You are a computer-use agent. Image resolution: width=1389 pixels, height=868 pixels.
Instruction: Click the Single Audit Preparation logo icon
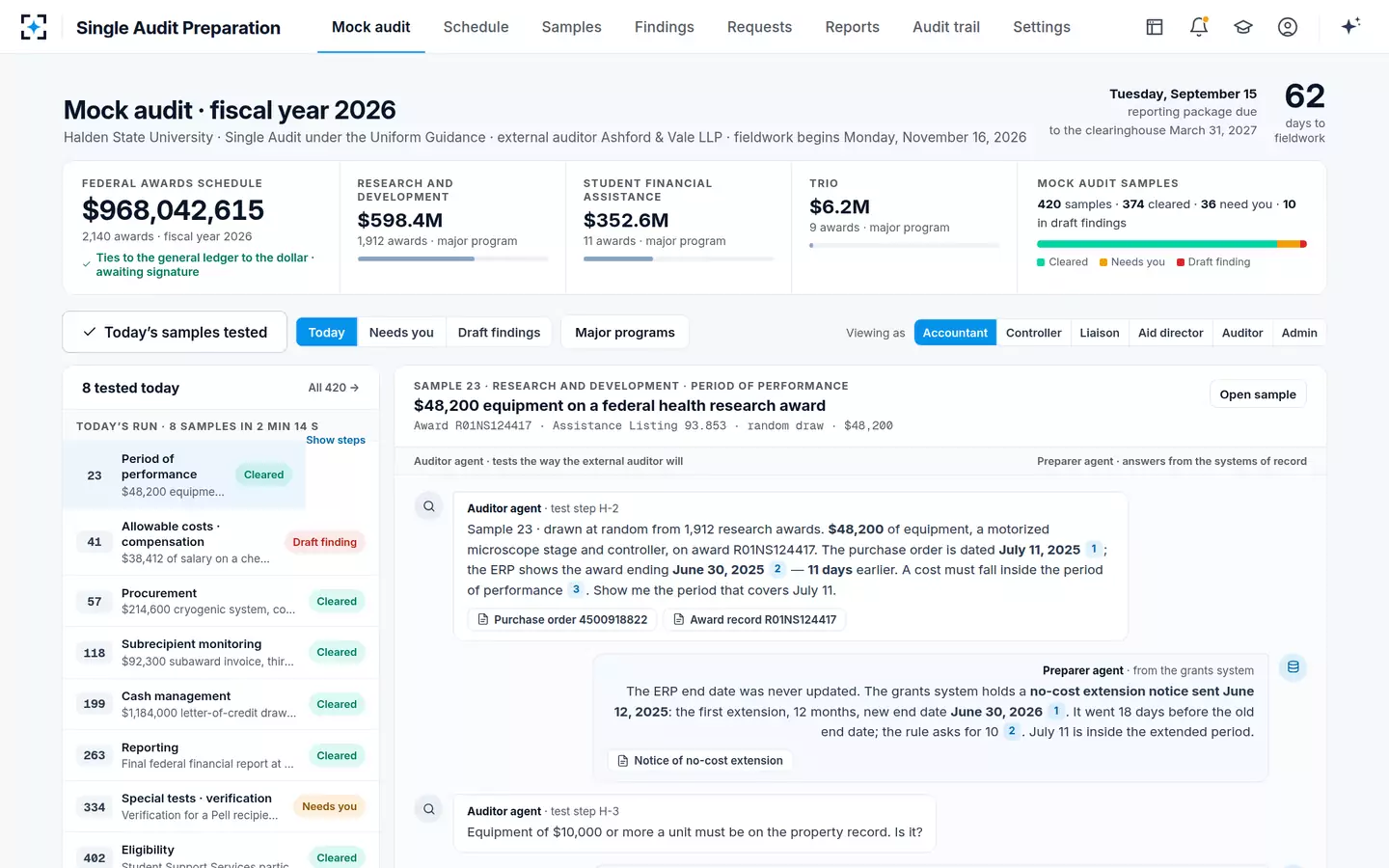[x=34, y=27]
